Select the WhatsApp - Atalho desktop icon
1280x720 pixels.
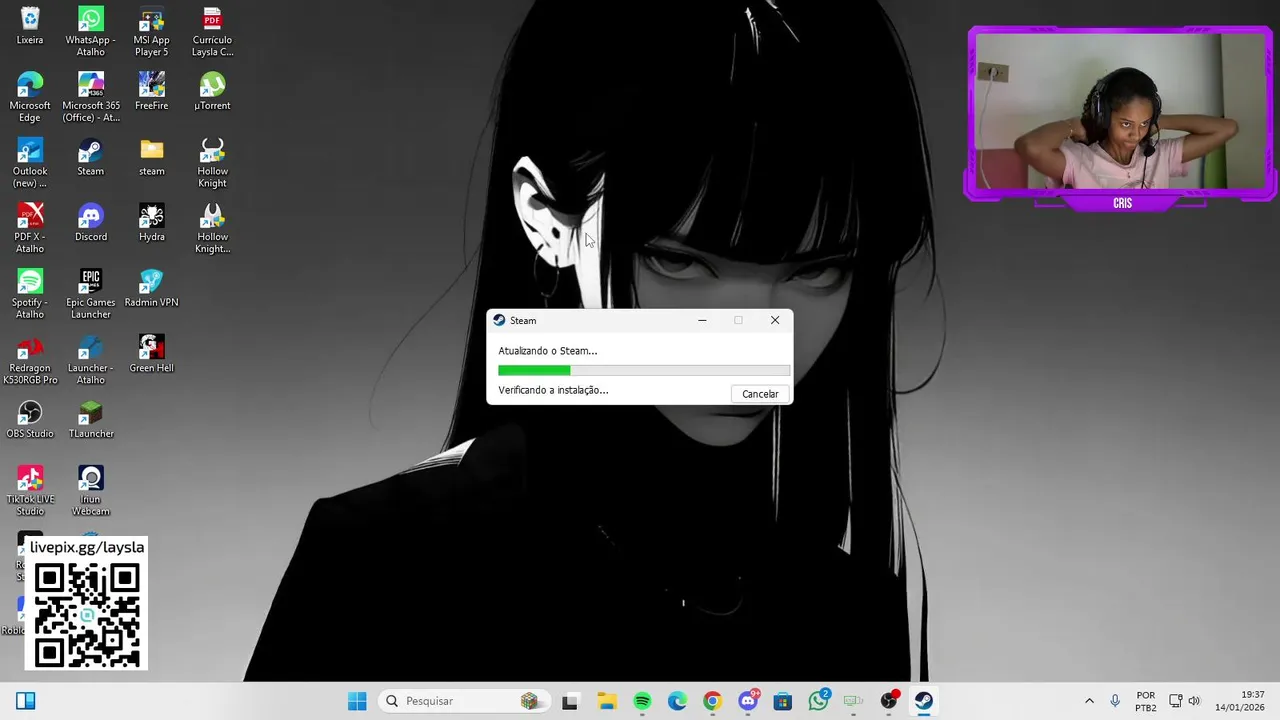coord(91,33)
